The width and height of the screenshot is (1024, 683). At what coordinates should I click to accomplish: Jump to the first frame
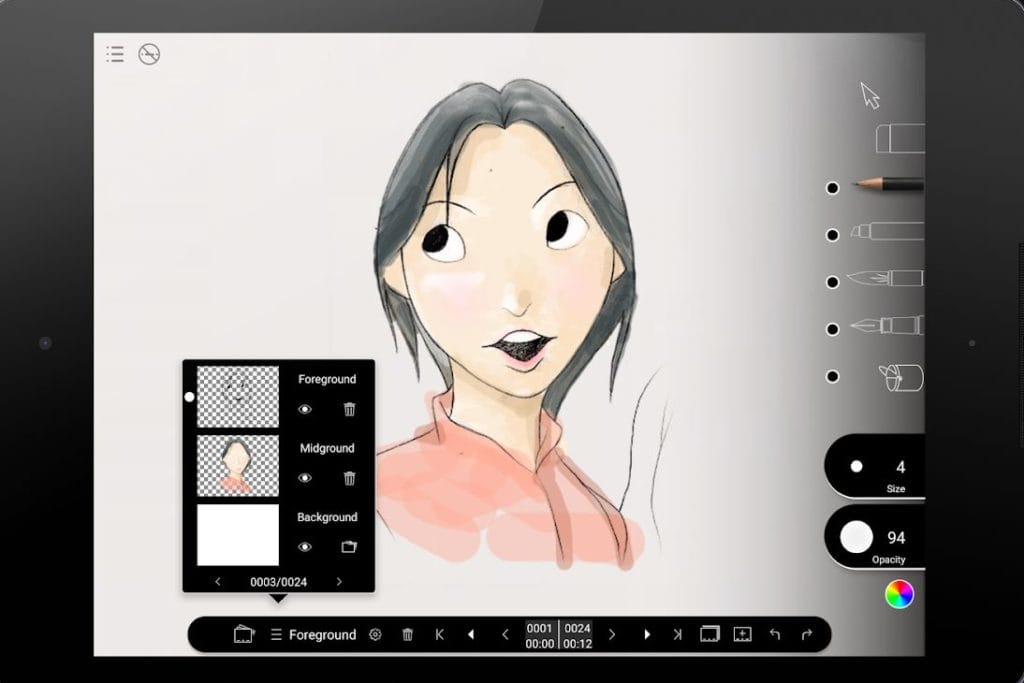point(440,634)
